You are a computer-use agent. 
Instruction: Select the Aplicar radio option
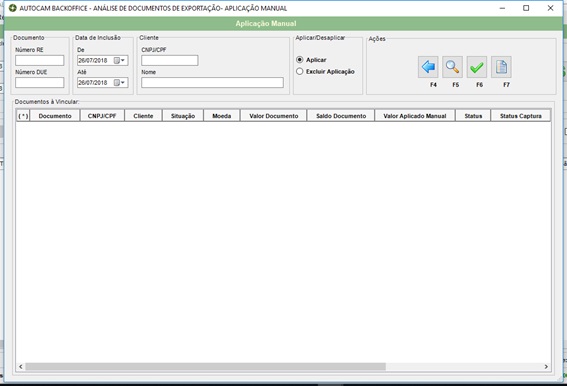point(299,60)
